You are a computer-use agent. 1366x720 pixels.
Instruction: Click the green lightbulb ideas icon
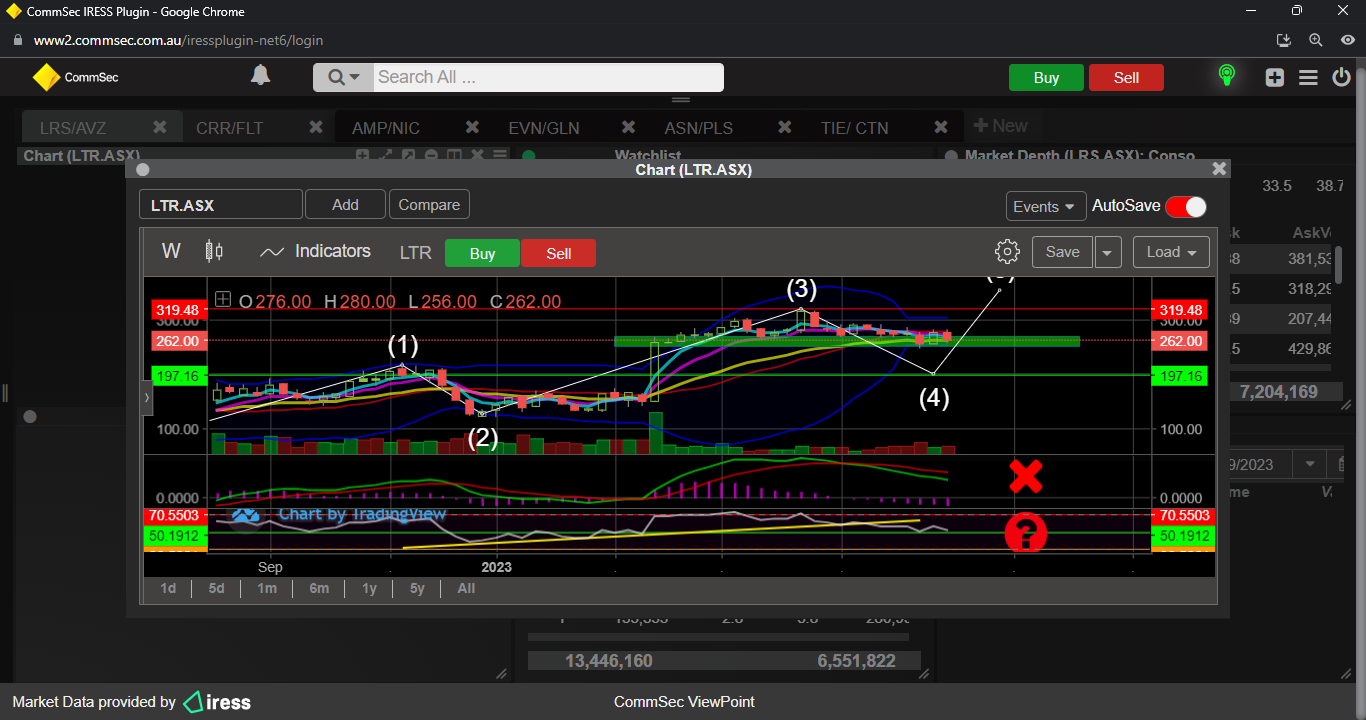(1226, 76)
